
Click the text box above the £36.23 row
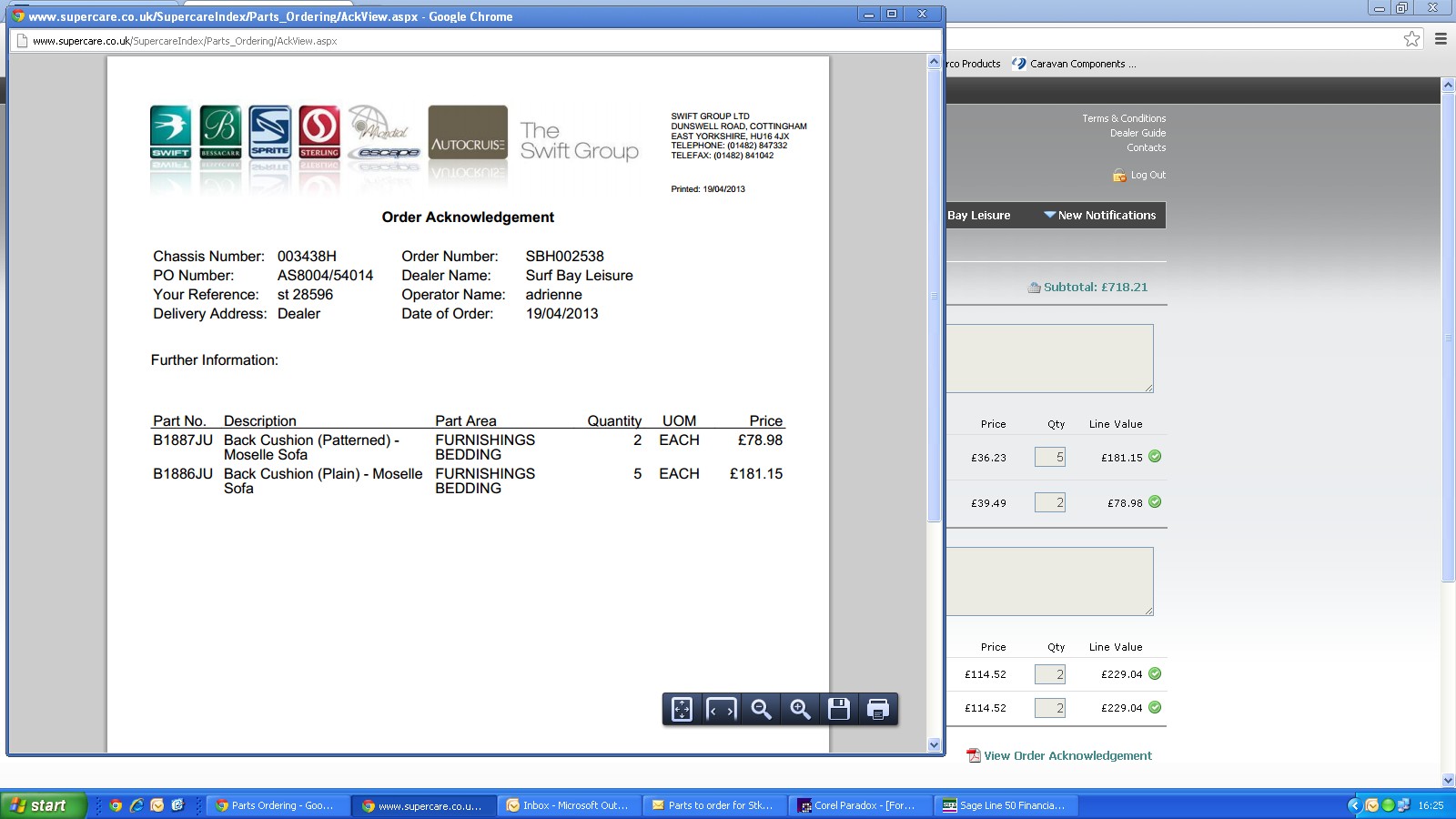coord(1050,359)
